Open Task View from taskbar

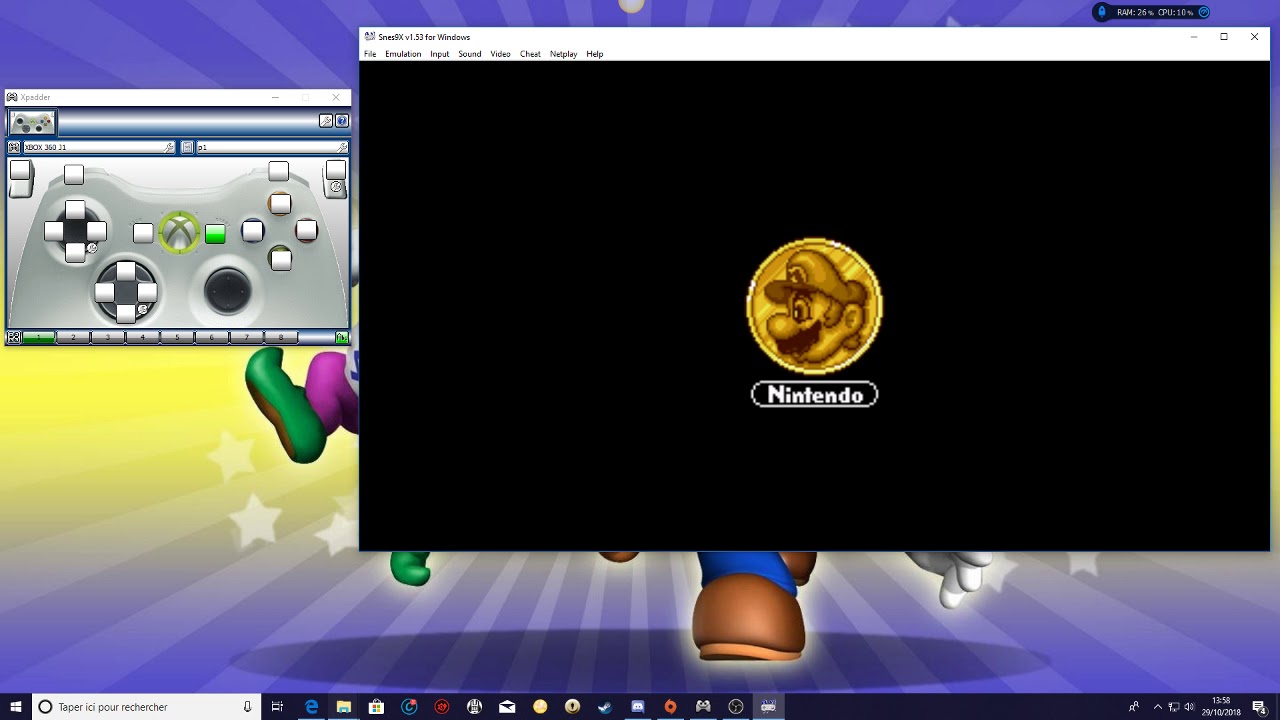click(x=278, y=707)
